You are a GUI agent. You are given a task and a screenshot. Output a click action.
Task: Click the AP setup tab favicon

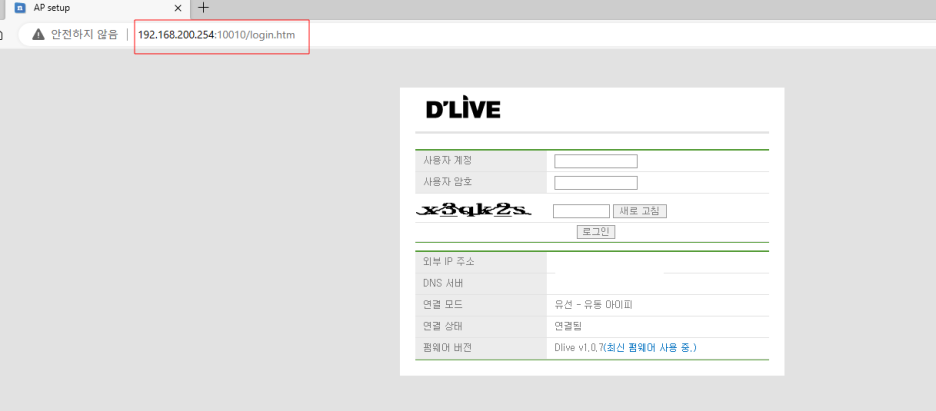coord(20,8)
